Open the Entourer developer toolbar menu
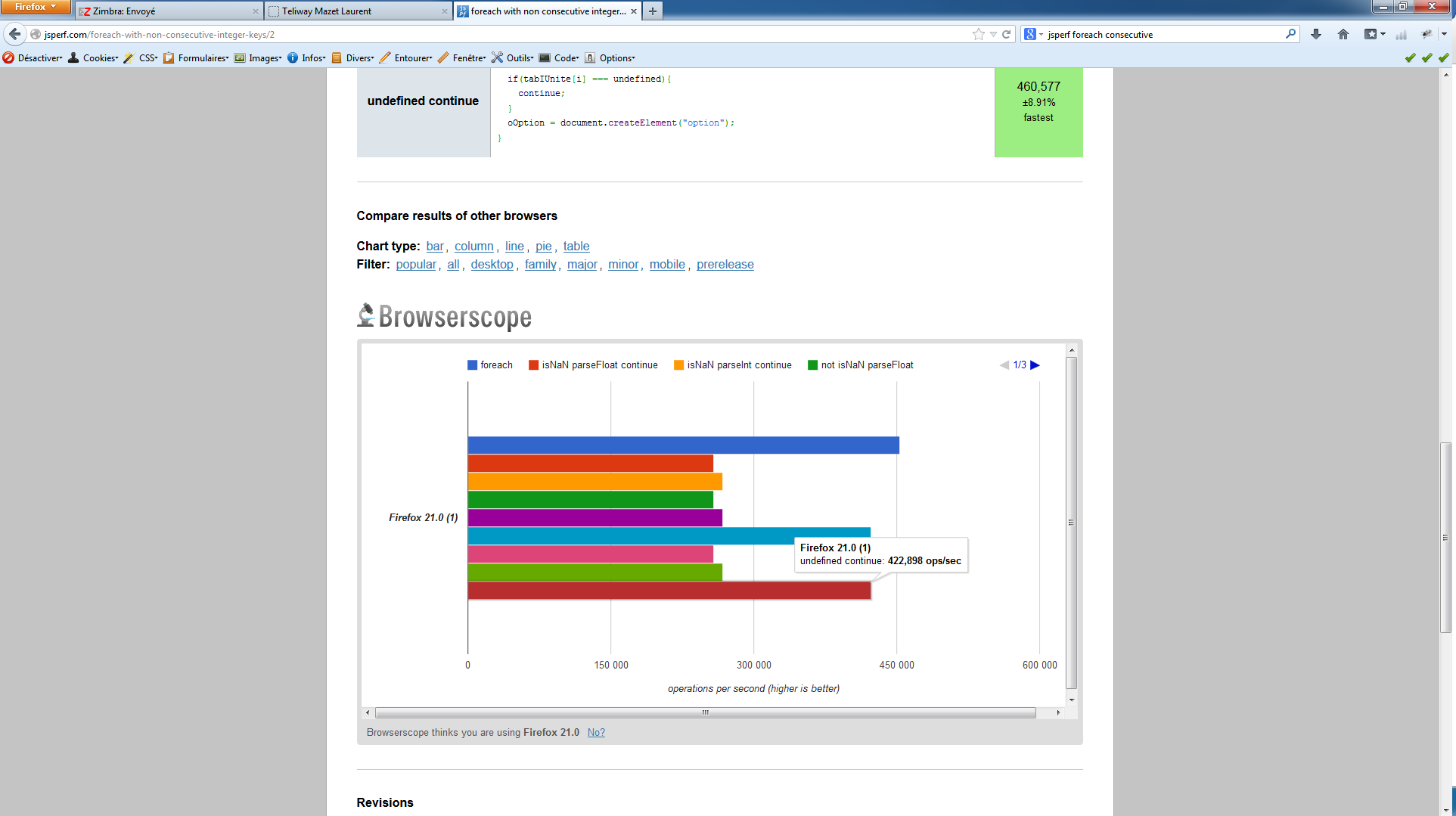This screenshot has width=1456, height=816. [406, 57]
